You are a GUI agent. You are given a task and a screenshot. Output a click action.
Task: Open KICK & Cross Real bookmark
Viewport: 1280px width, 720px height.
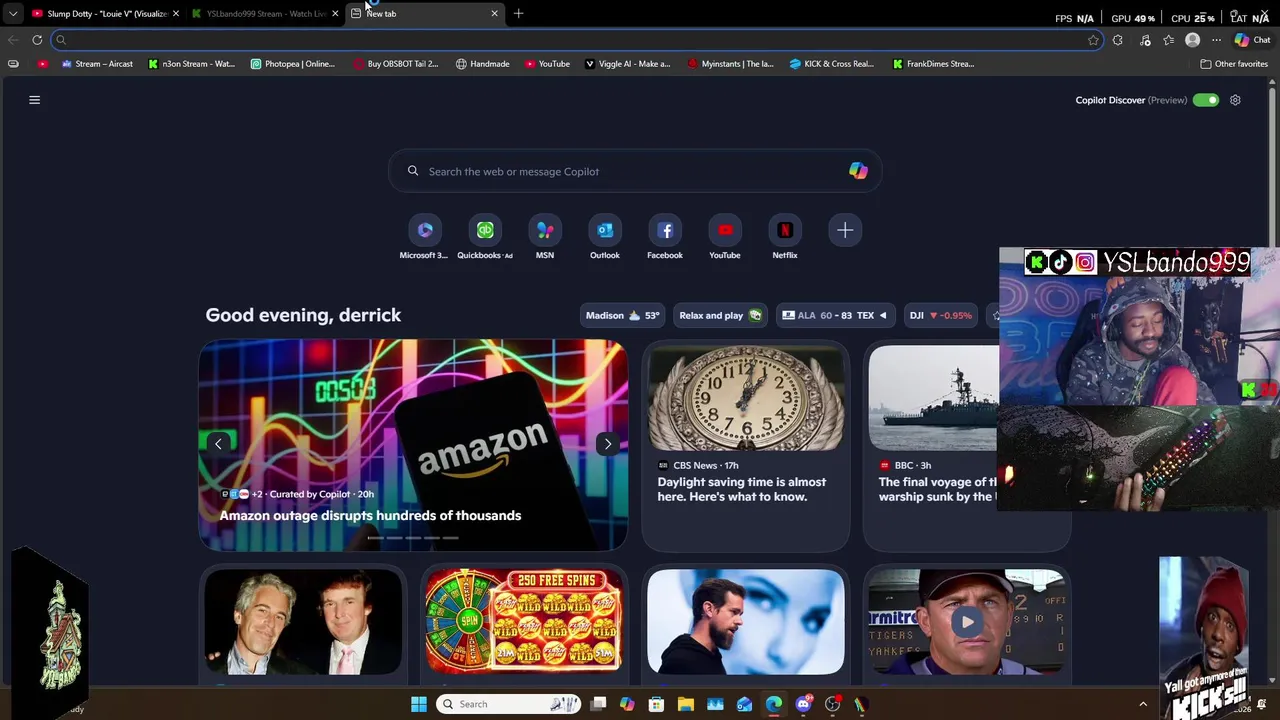pos(831,64)
